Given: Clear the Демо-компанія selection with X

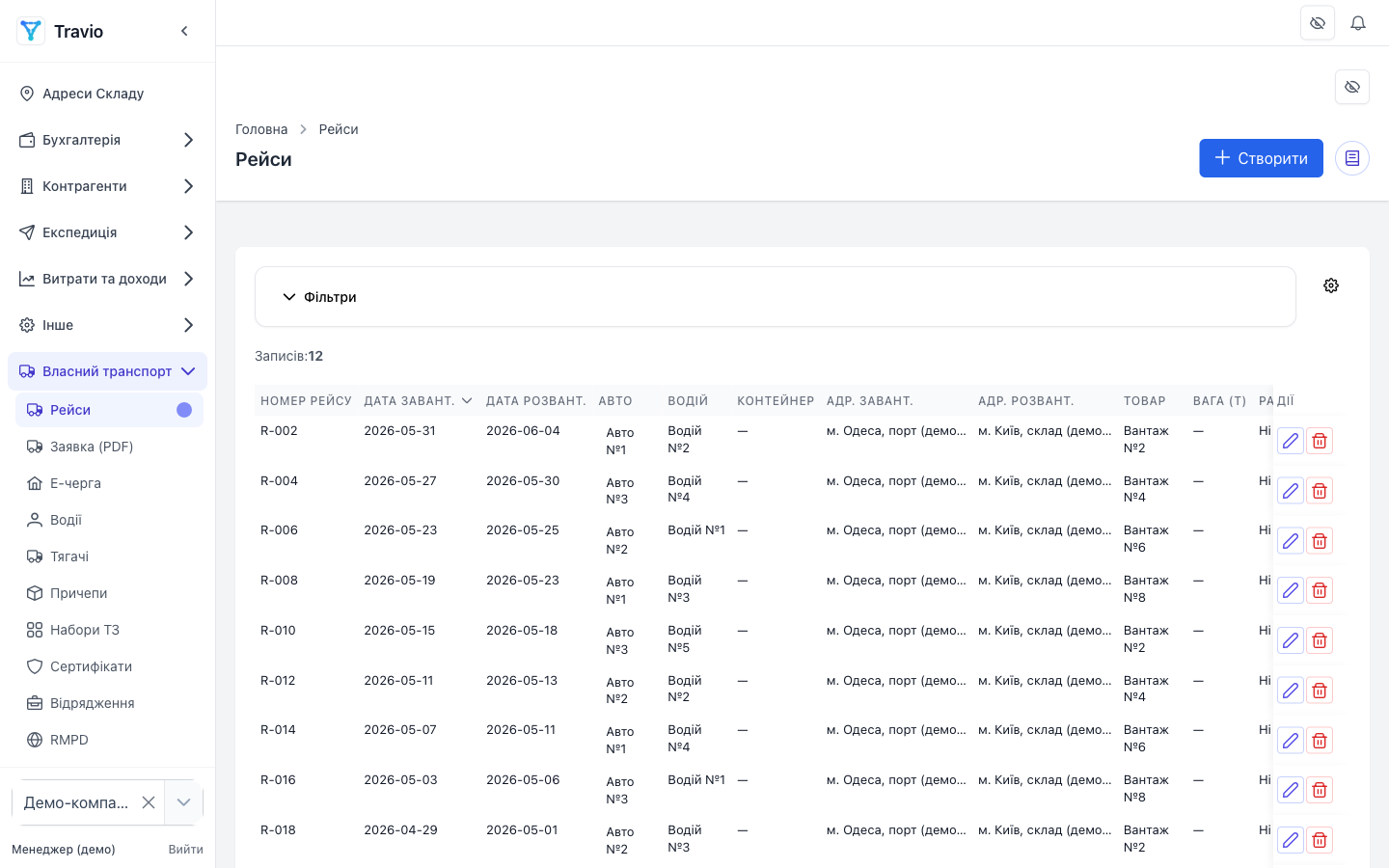Looking at the screenshot, I should coord(149,802).
